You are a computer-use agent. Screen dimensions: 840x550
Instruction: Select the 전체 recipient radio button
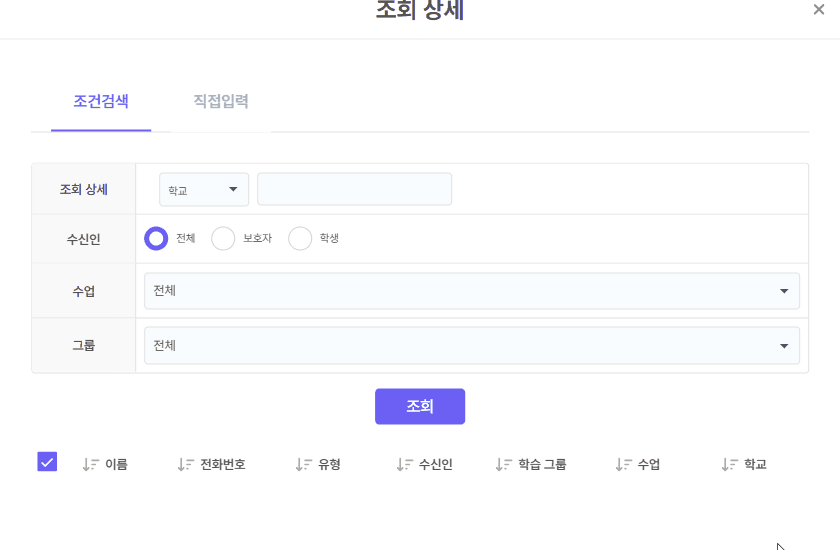pos(156,239)
